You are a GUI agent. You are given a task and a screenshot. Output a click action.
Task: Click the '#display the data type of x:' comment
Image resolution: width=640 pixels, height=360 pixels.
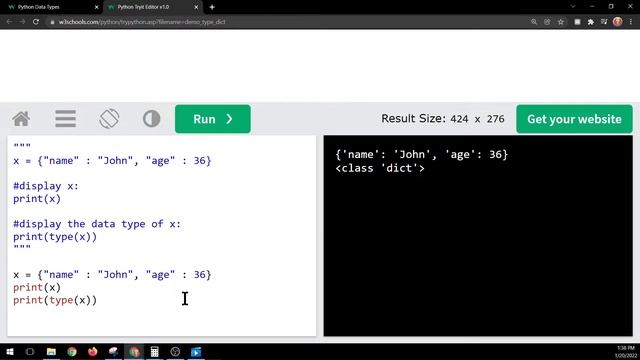pos(97,224)
